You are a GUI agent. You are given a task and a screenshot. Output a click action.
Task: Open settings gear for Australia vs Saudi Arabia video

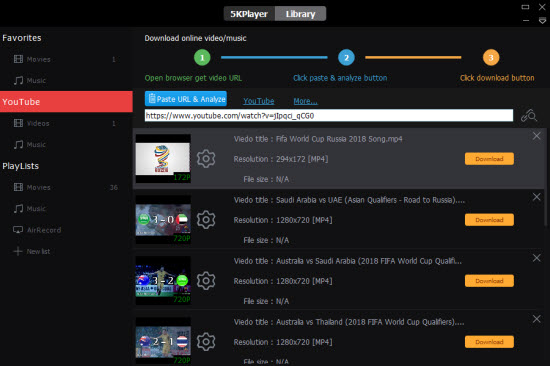coord(206,281)
